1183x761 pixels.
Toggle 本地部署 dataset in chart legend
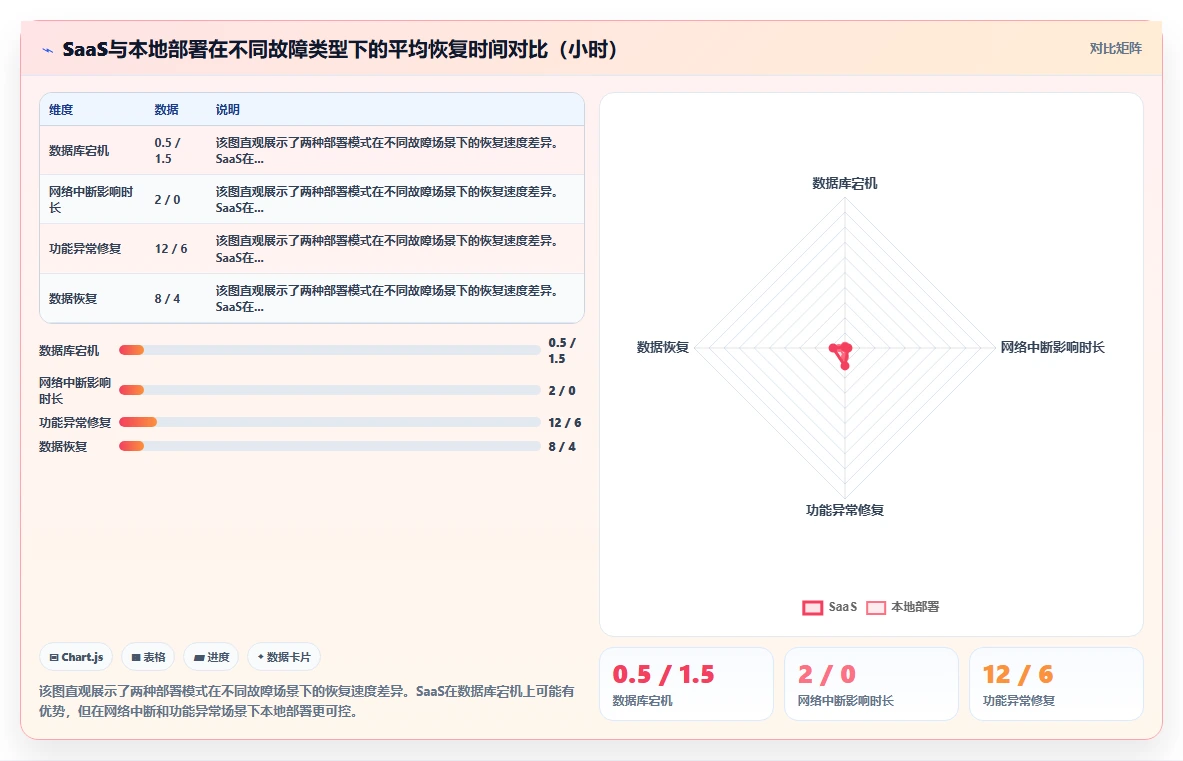click(903, 607)
